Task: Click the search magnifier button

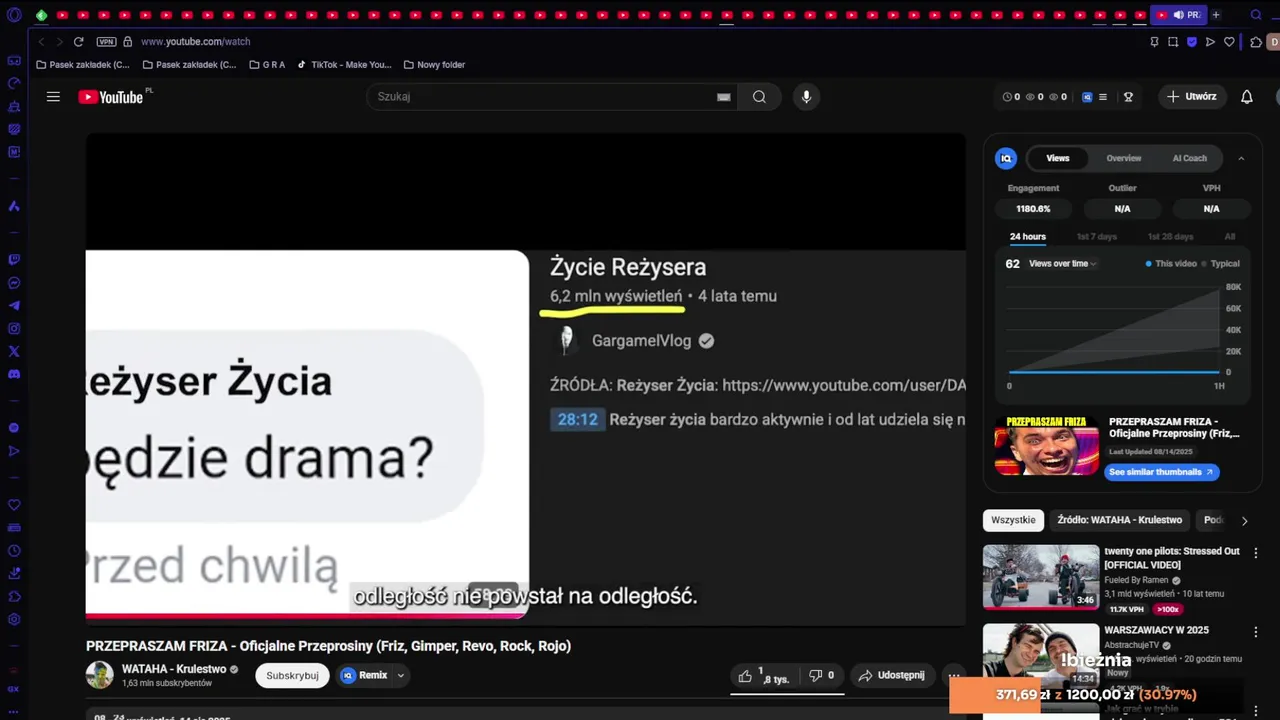Action: click(x=760, y=97)
